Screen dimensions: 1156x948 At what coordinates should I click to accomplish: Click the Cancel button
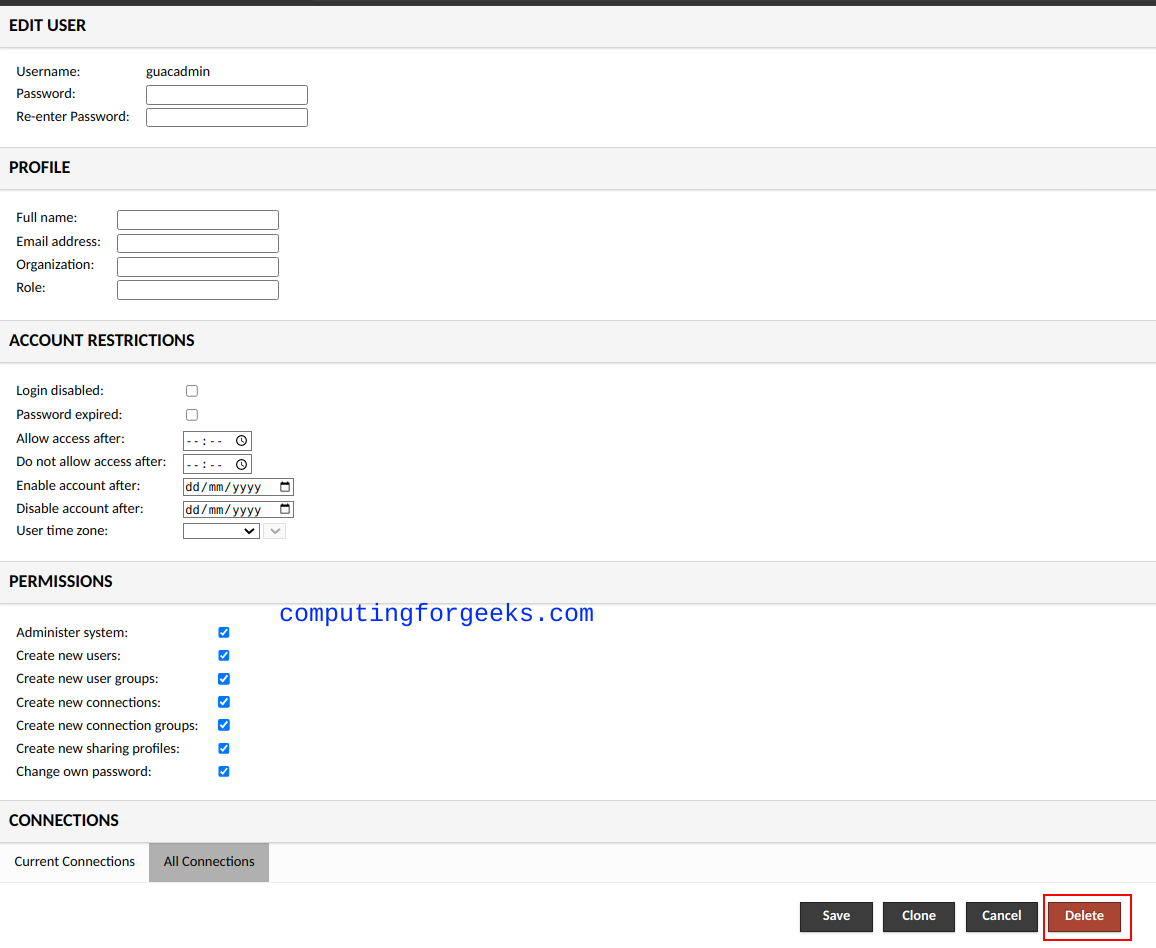1001,916
